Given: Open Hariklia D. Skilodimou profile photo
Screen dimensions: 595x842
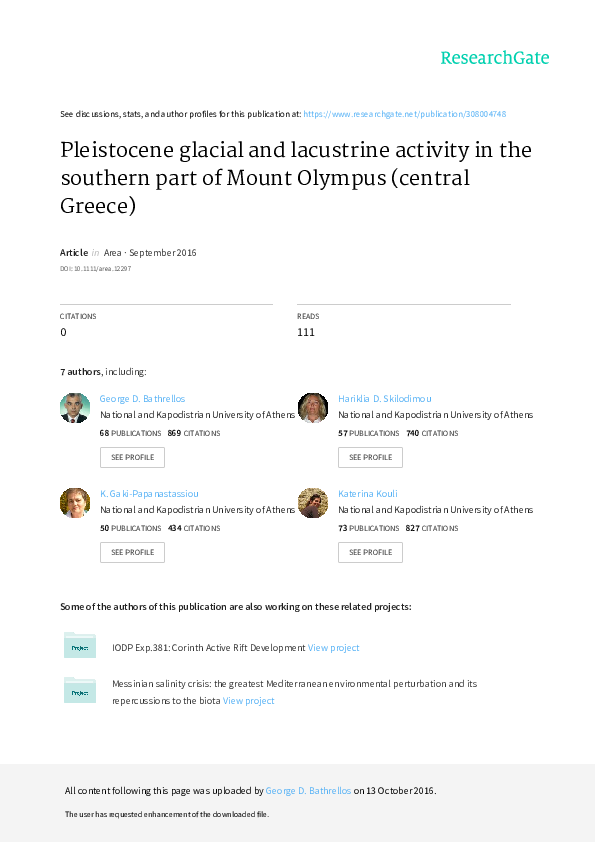Looking at the screenshot, I should tap(312, 408).
